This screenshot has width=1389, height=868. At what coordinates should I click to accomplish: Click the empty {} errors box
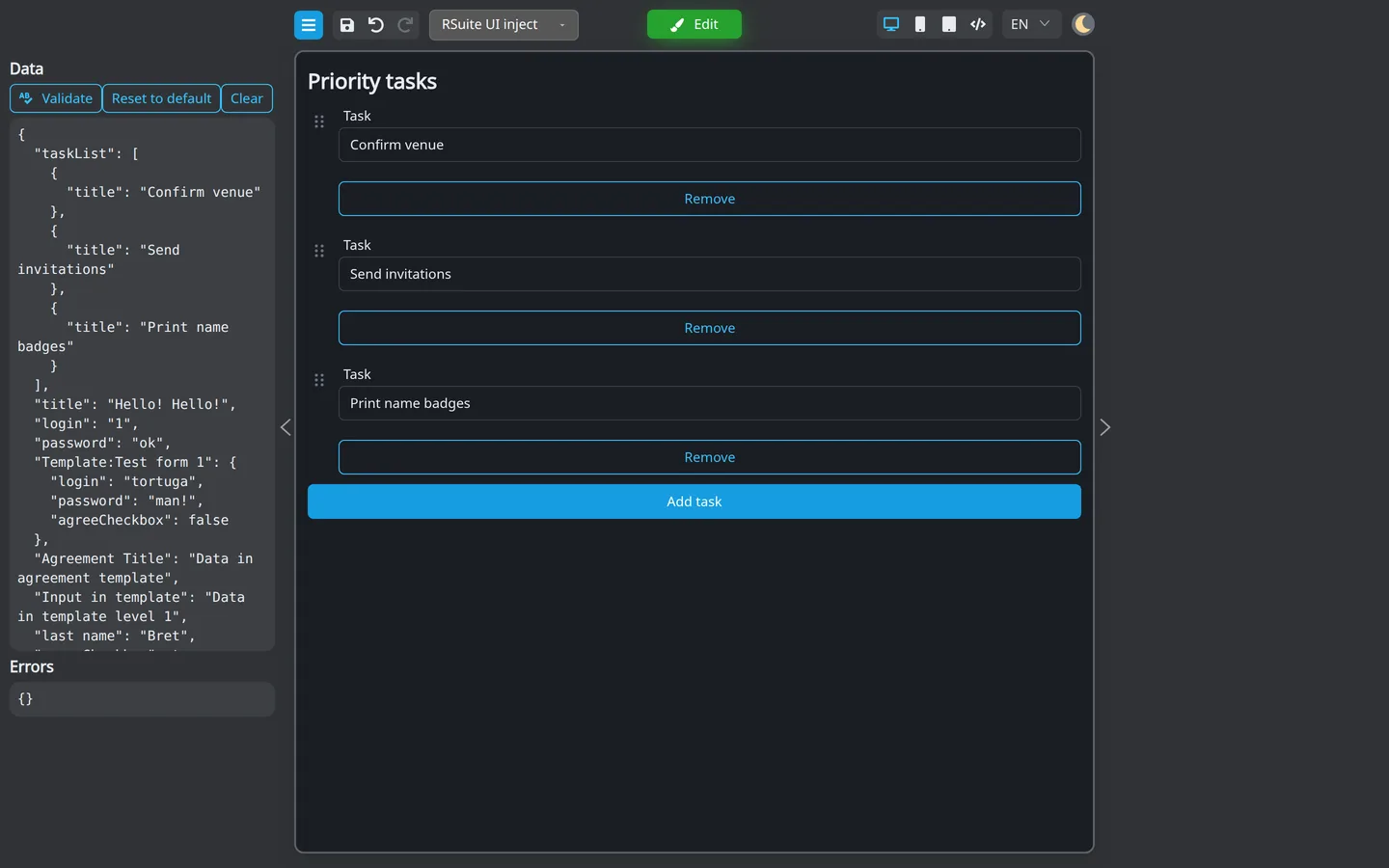point(142,699)
